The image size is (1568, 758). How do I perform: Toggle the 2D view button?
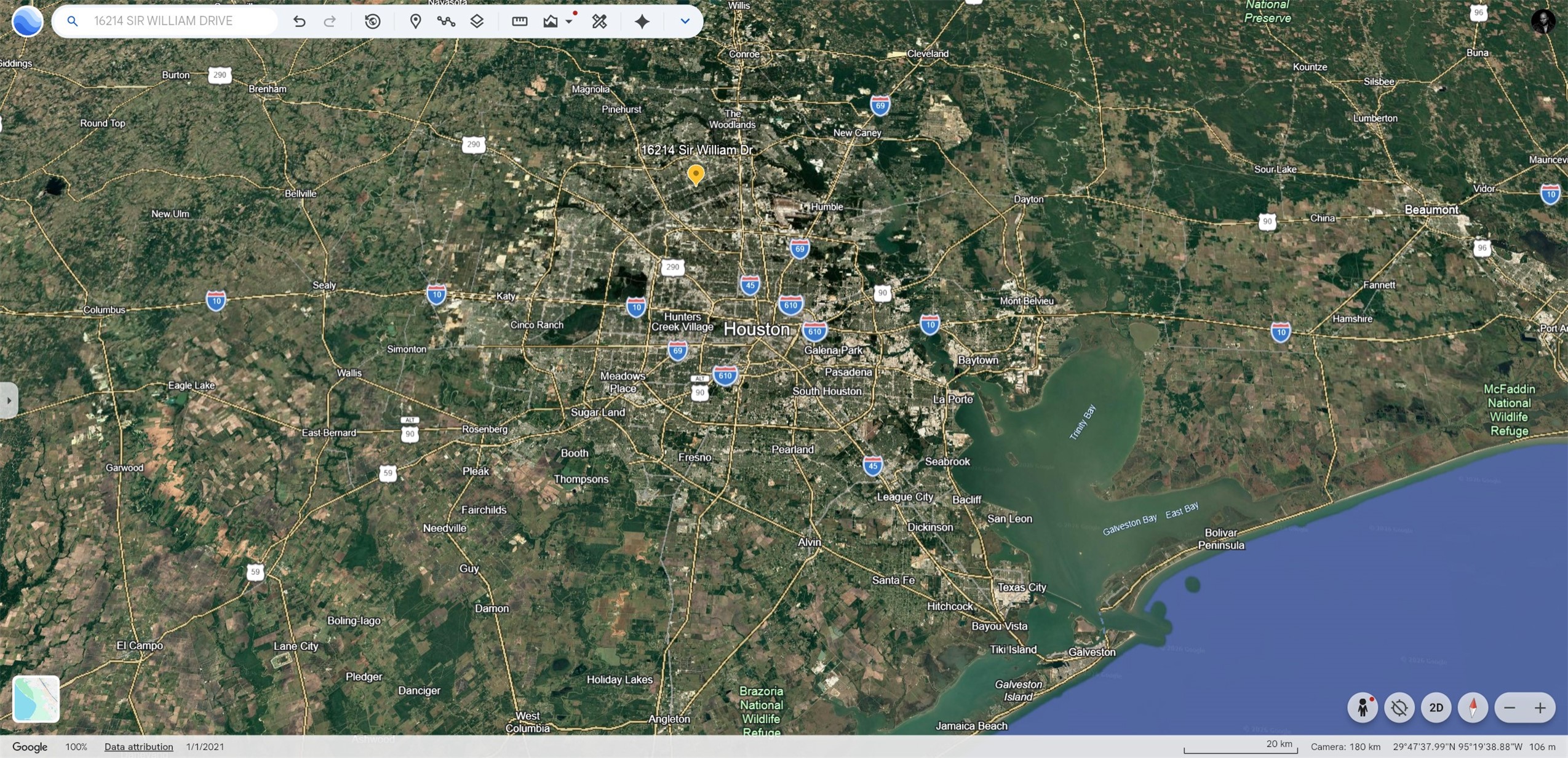(x=1436, y=708)
